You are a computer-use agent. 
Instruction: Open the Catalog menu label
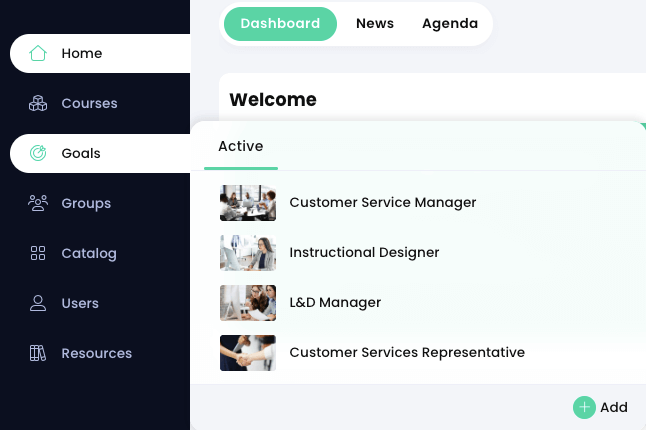(89, 254)
